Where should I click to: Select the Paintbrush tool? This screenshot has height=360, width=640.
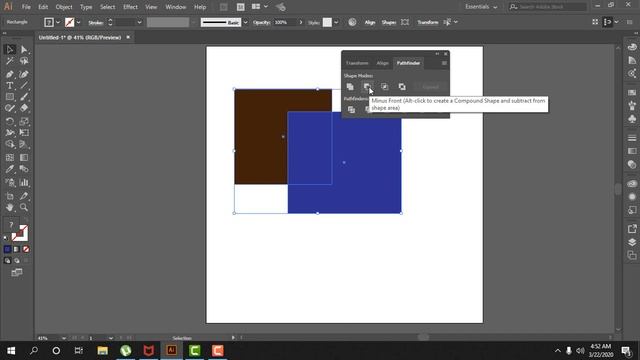(x=24, y=97)
